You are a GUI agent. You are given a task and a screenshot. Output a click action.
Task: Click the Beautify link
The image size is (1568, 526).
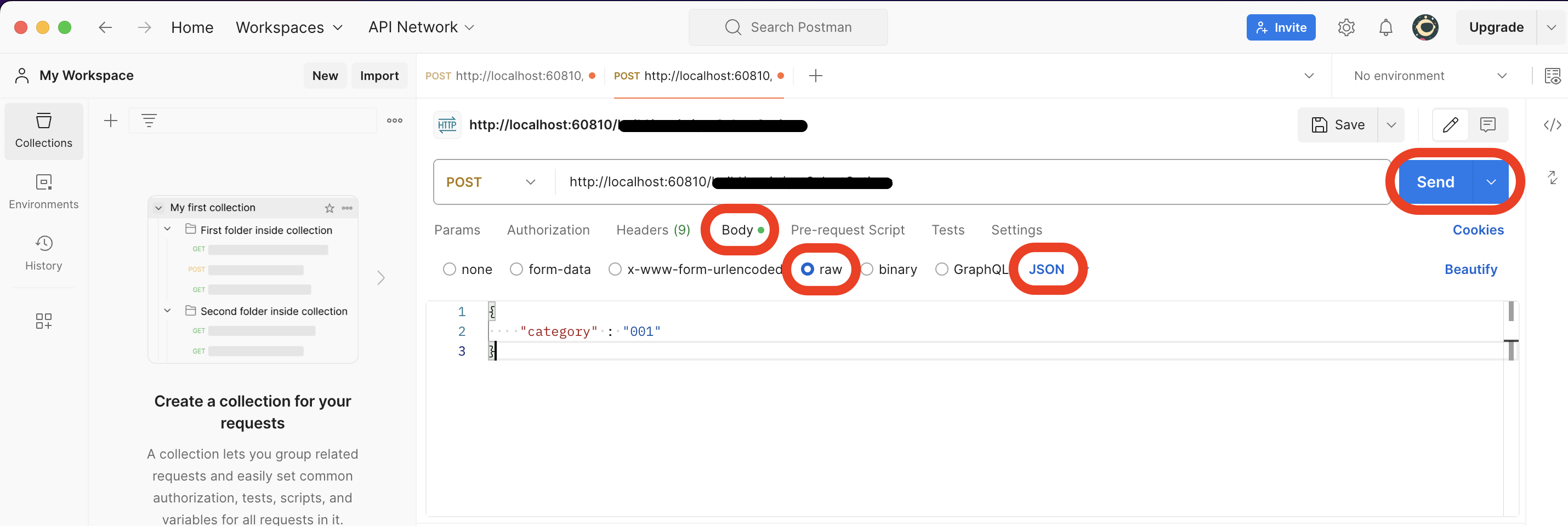[x=1470, y=270]
